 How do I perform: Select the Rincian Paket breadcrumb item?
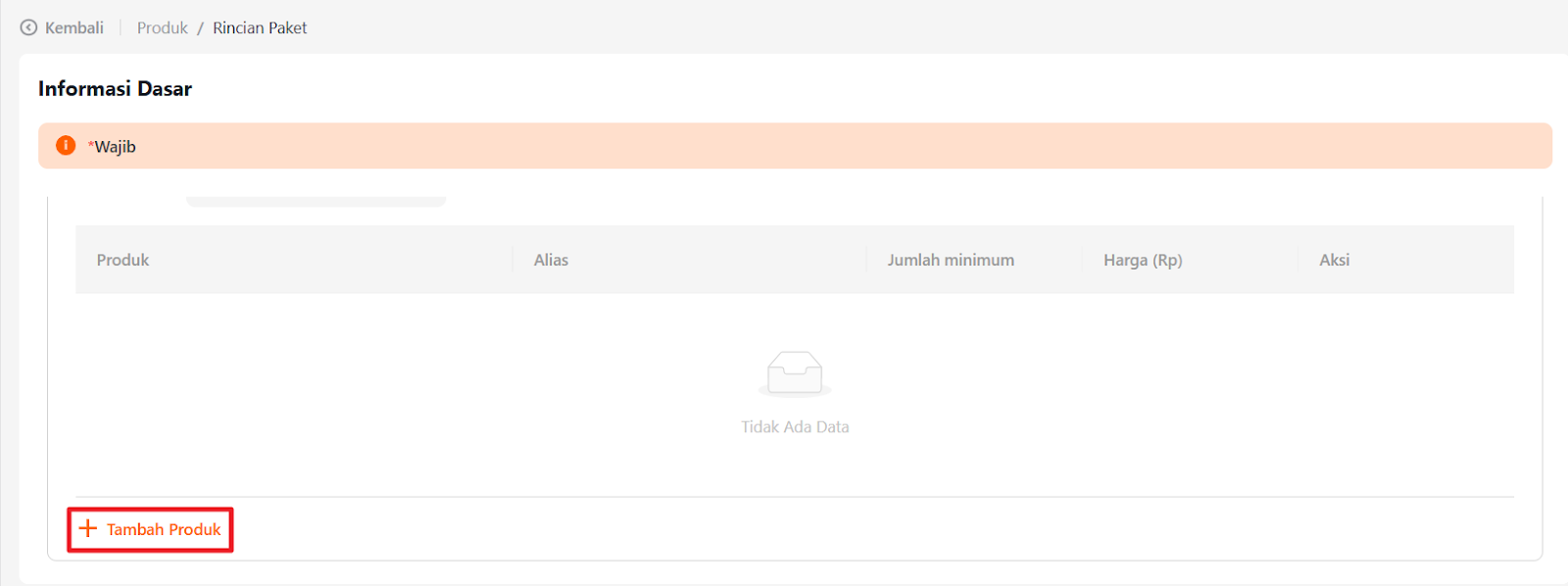260,27
